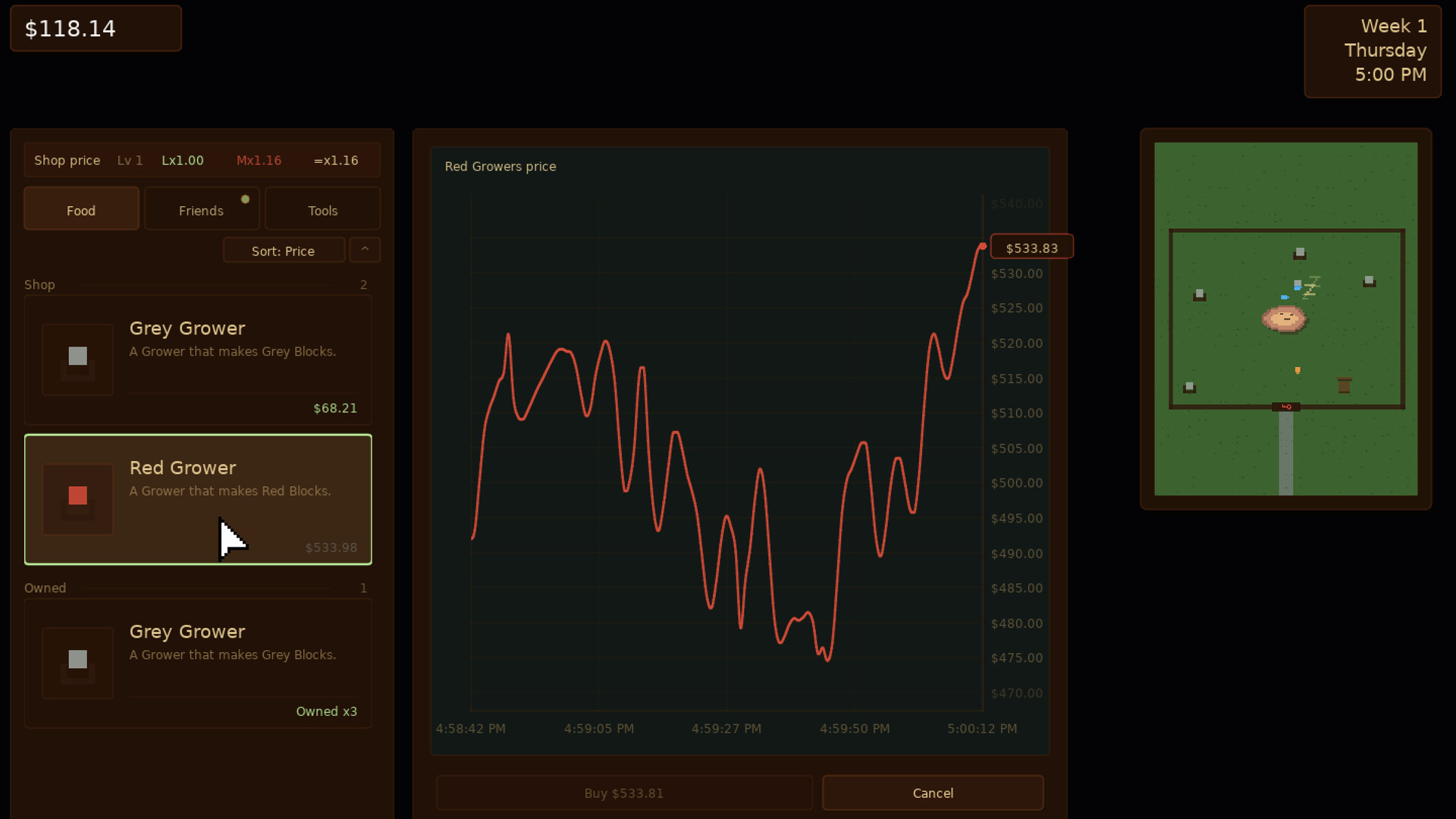
Task: Click the Owned x3 label
Action: coord(326,711)
